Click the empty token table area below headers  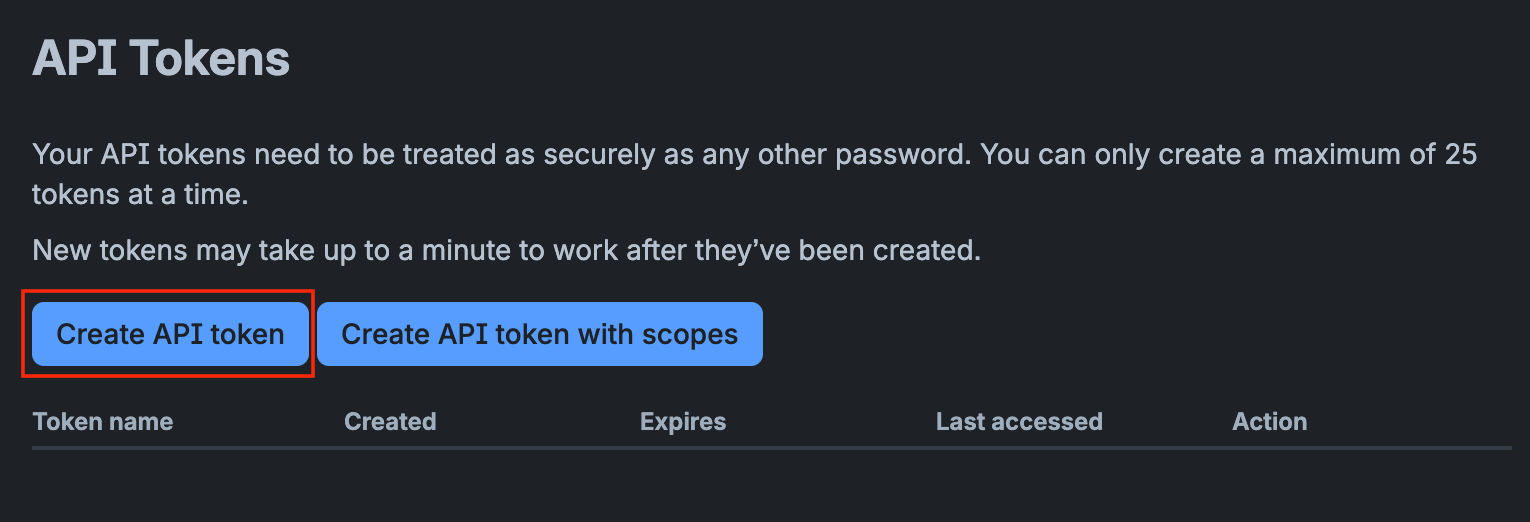point(772,485)
